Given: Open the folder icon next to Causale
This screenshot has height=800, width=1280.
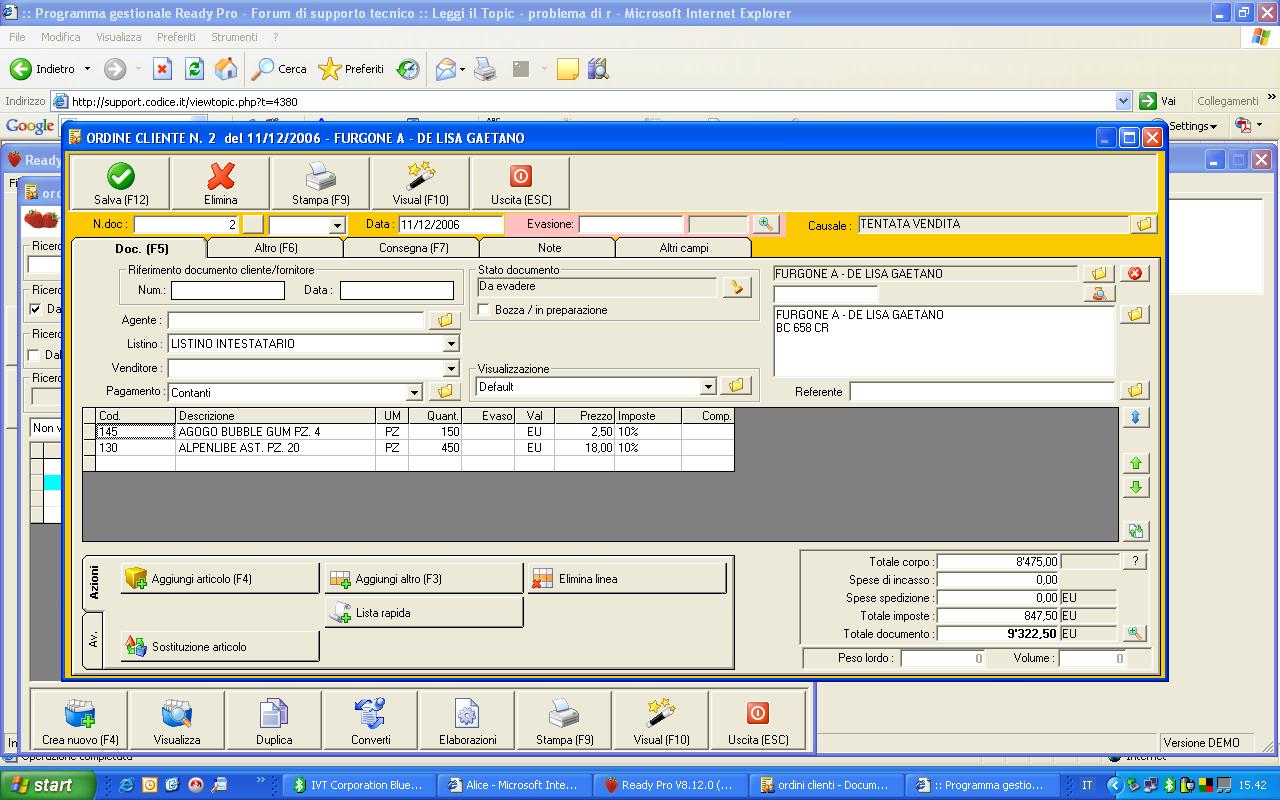Looking at the screenshot, I should tap(1144, 225).
